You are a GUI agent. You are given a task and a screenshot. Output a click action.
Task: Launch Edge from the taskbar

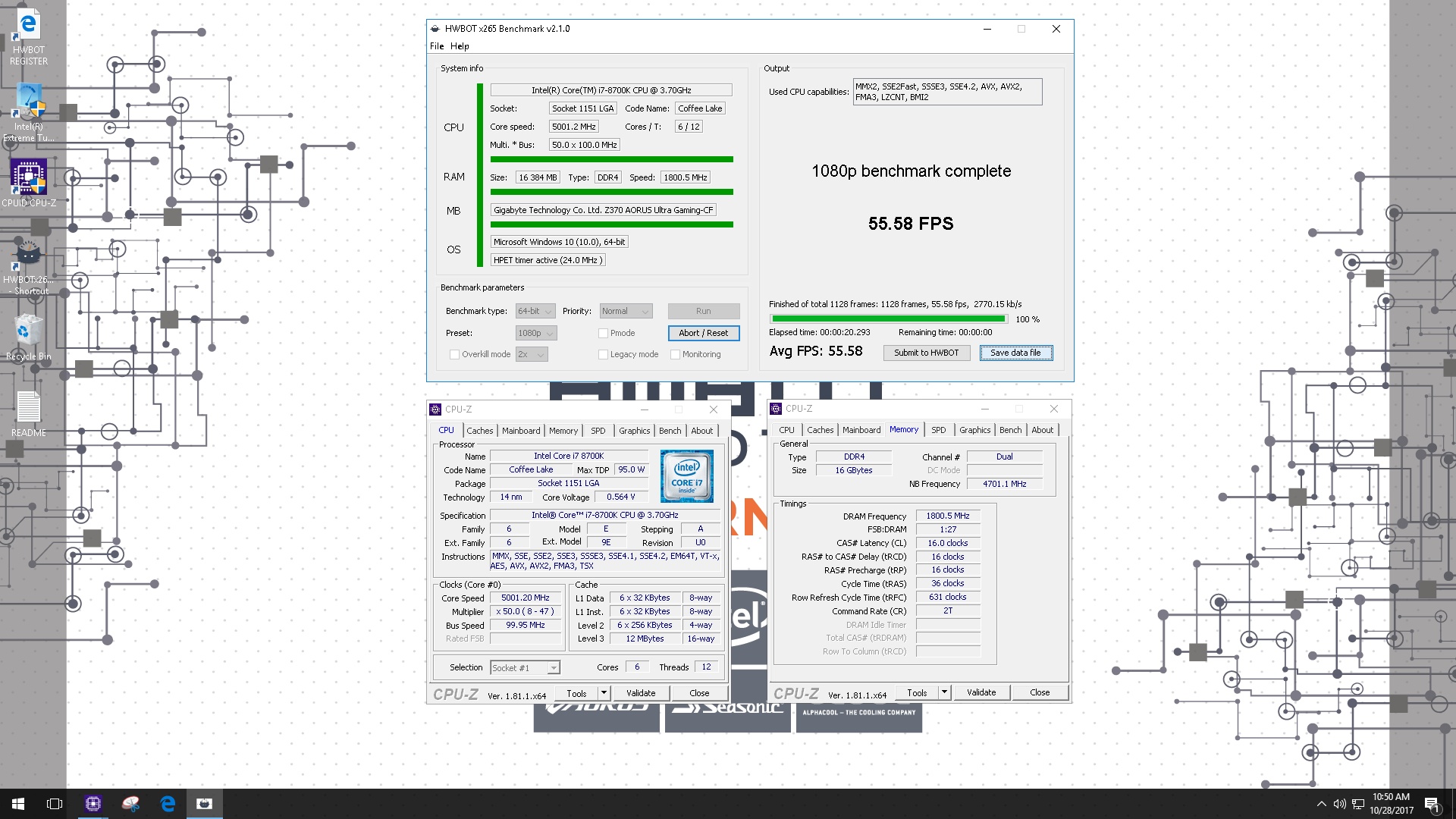168,804
